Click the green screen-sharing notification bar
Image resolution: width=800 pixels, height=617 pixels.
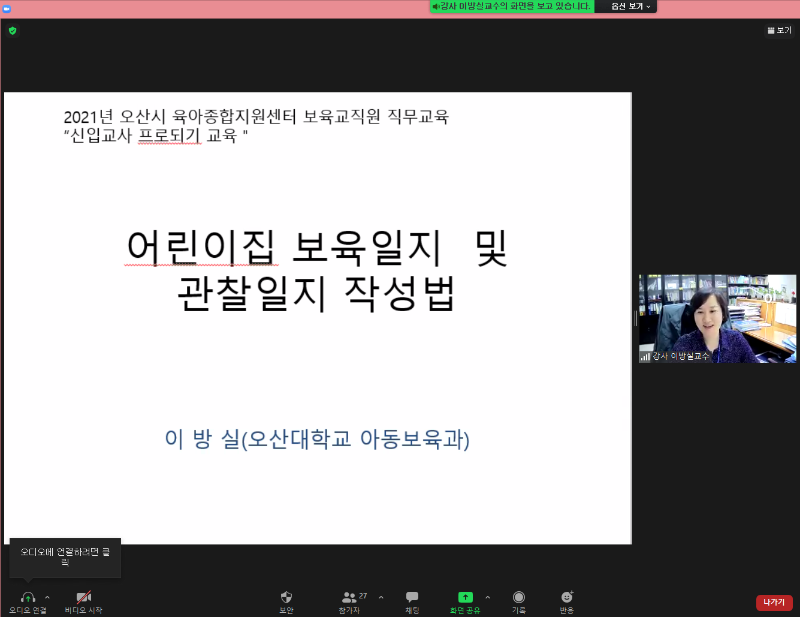[x=510, y=6]
